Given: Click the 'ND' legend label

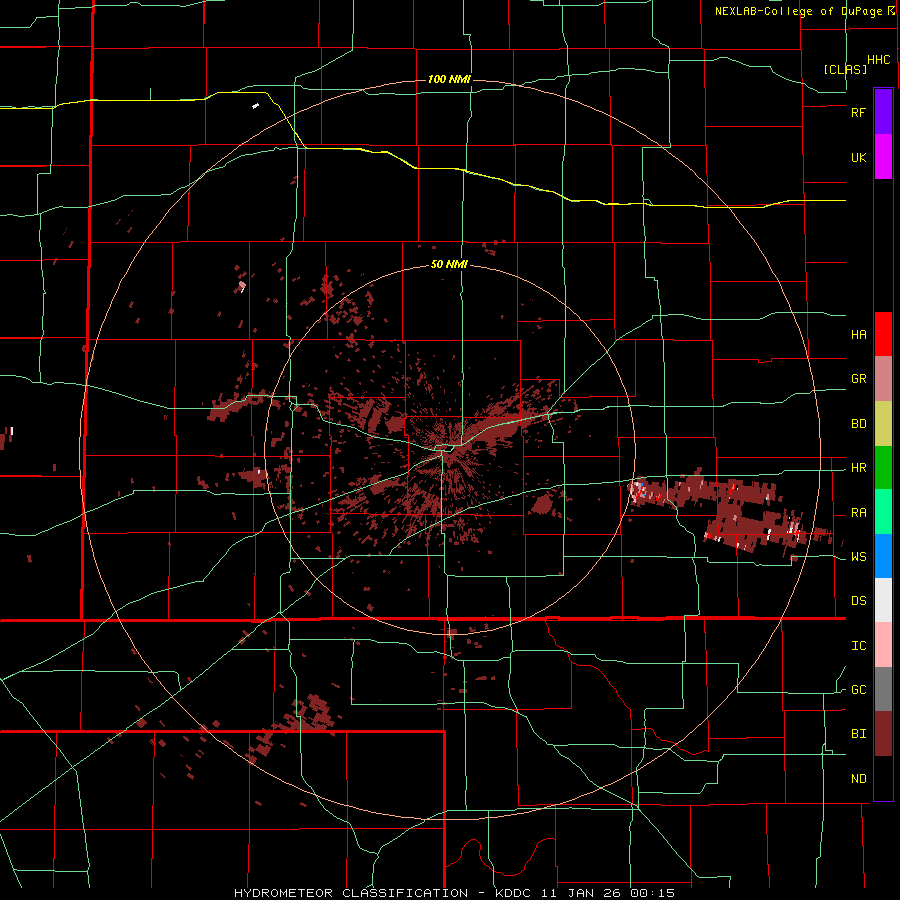Looking at the screenshot, I should pos(859,779).
